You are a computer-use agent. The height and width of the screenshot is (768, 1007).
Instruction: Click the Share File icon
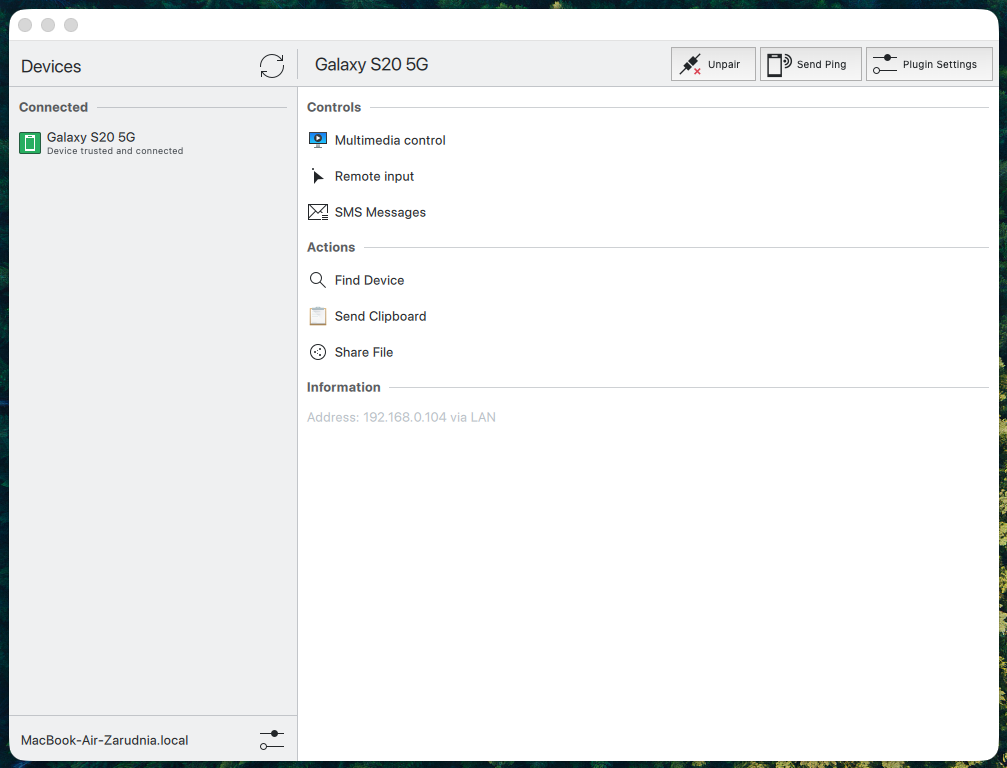(318, 352)
